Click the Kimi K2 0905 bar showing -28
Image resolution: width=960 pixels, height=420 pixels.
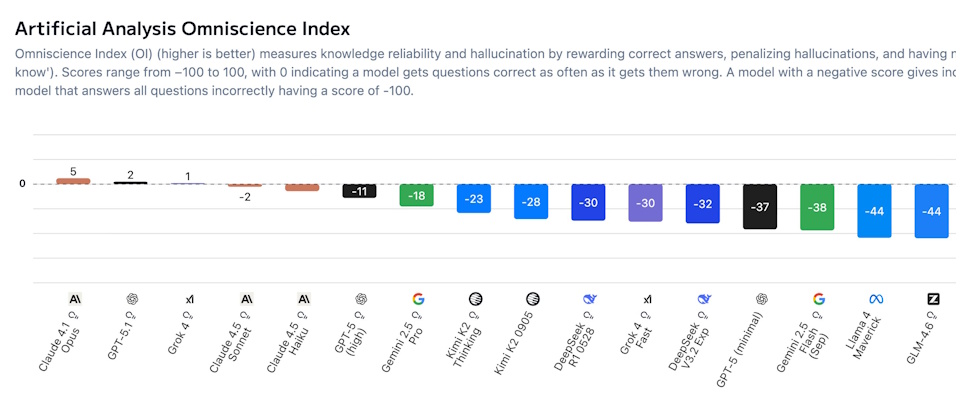531,201
